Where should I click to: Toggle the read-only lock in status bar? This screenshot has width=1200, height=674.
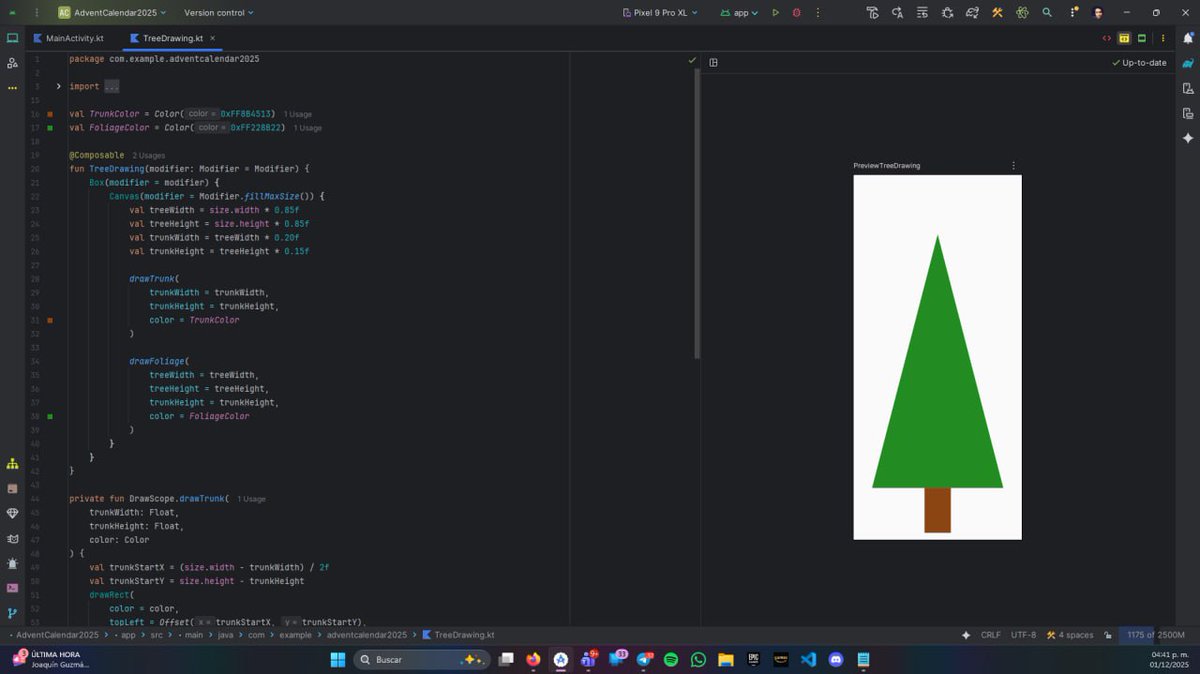(1107, 635)
